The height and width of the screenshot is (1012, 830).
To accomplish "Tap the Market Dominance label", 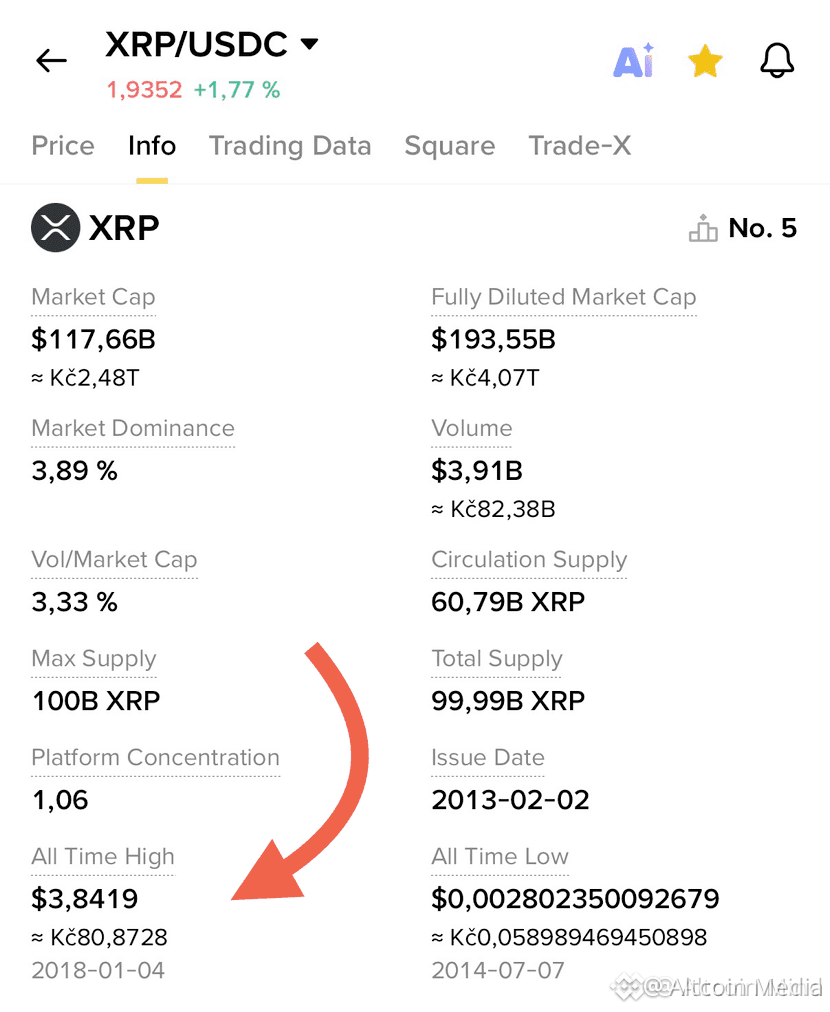I will [133, 428].
